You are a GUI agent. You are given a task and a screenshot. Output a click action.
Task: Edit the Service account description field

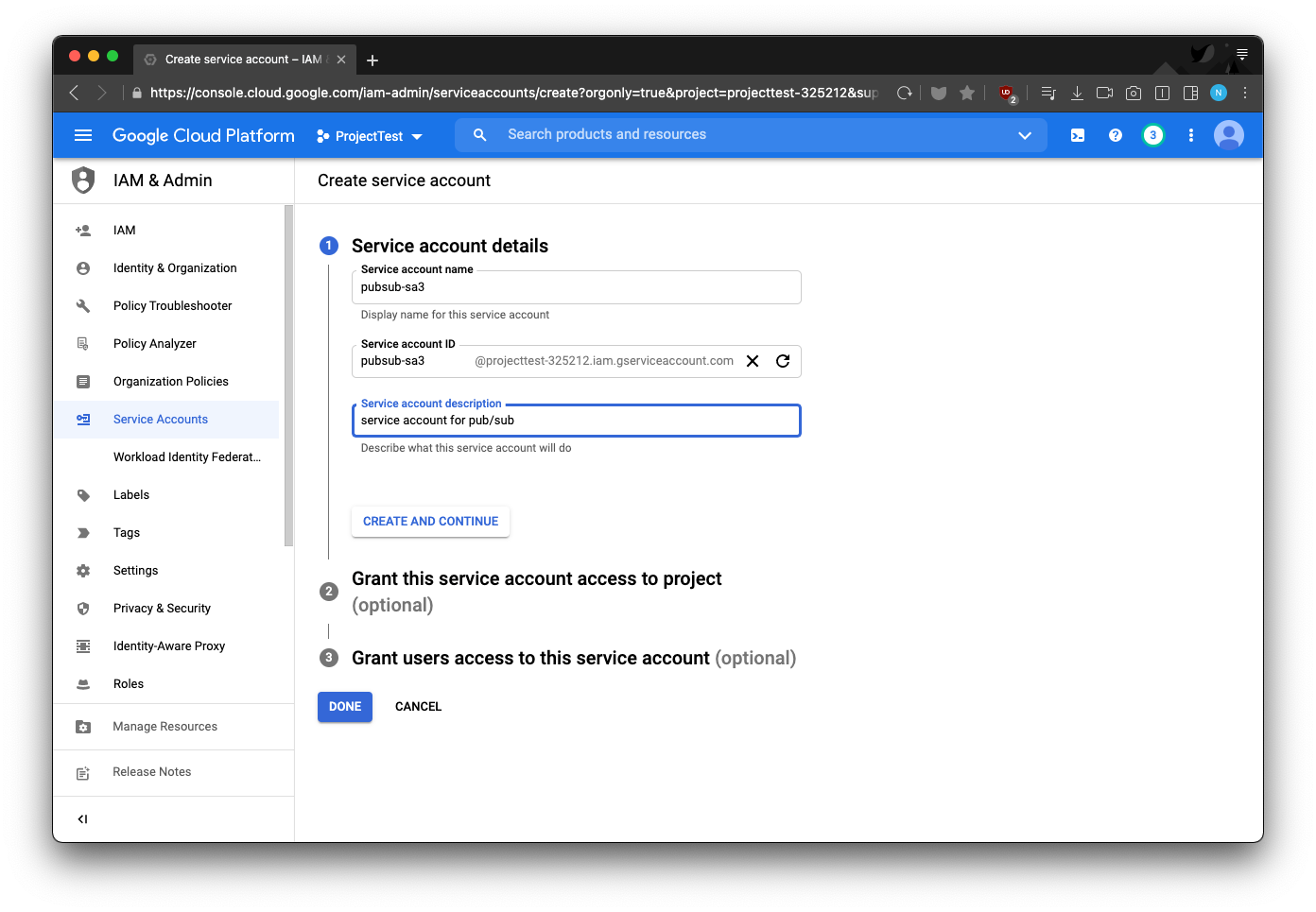tap(577, 421)
